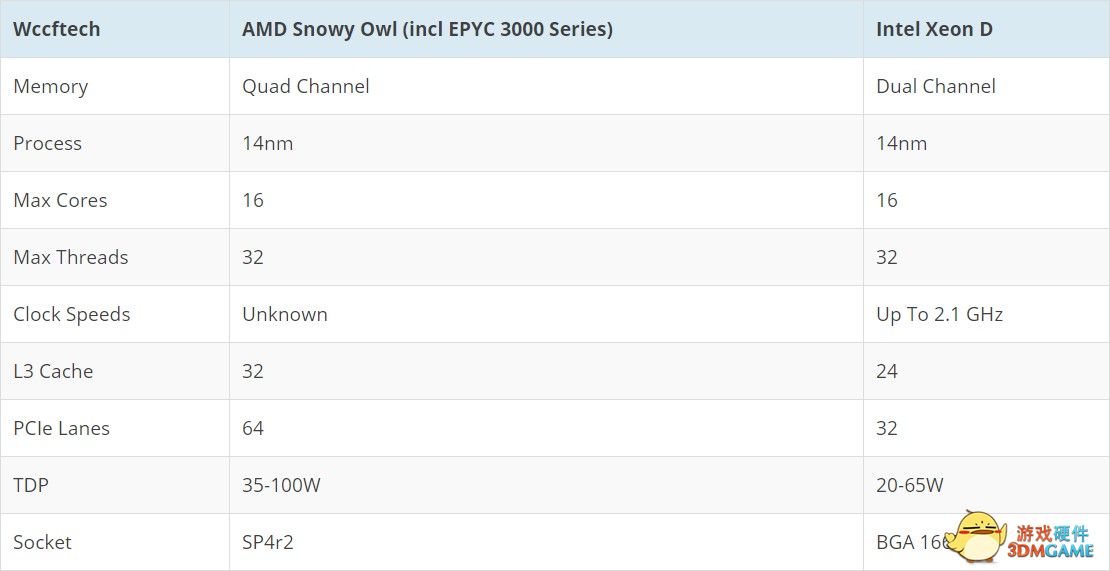Click the L3 Cache row label
Screen dimensions: 1110x571
pos(53,371)
